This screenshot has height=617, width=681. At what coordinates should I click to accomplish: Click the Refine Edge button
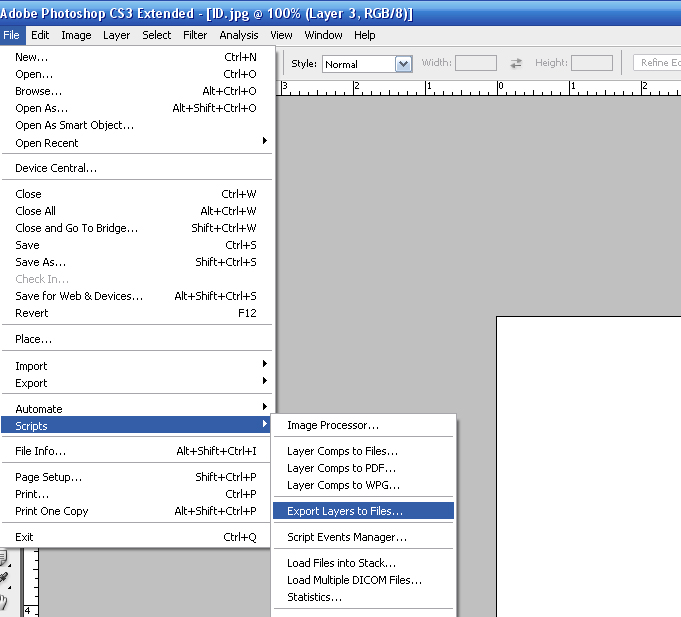click(x=657, y=63)
